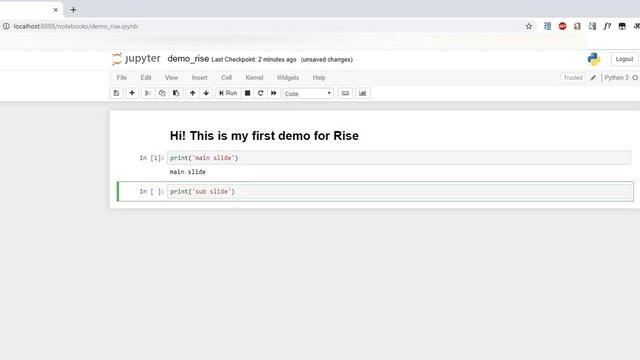Paste cells below icon
Image resolution: width=640 pixels, height=360 pixels.
click(176, 93)
